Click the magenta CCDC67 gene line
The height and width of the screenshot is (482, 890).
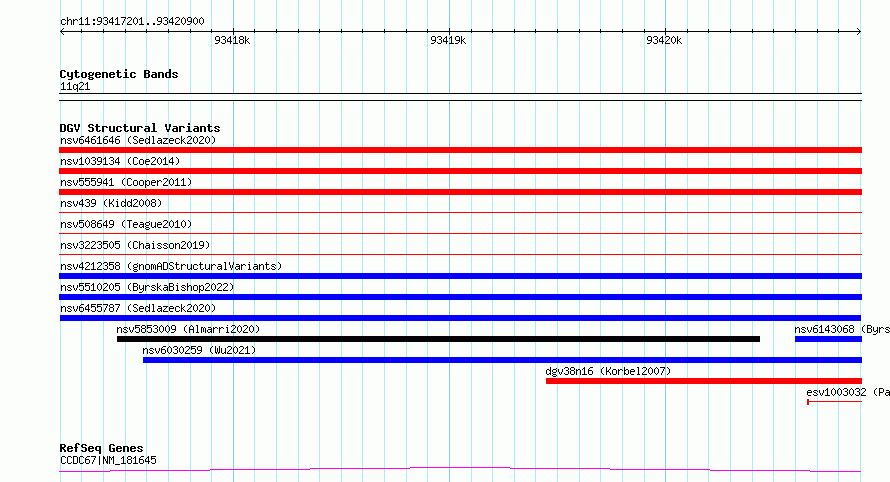click(460, 470)
